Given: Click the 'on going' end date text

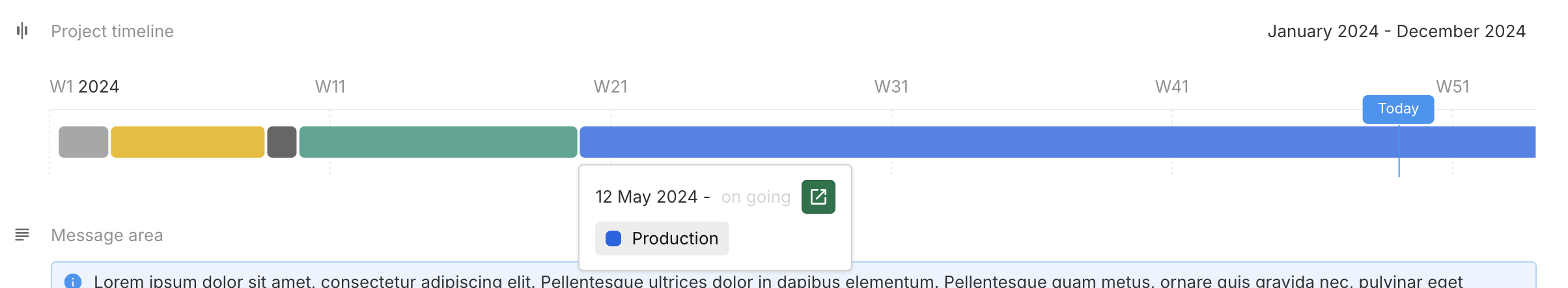Looking at the screenshot, I should 755,197.
